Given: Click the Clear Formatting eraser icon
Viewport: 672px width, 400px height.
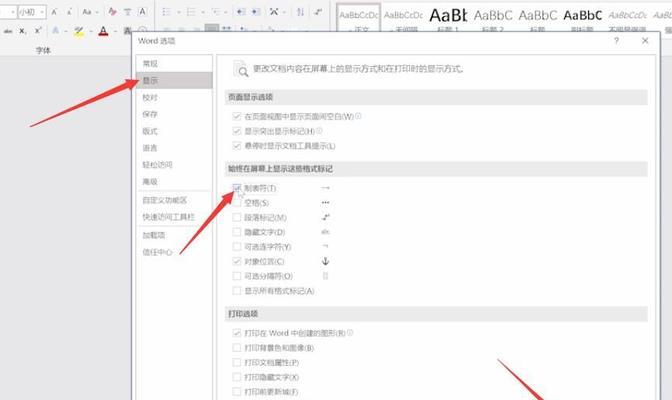Looking at the screenshot, I should coord(112,12).
